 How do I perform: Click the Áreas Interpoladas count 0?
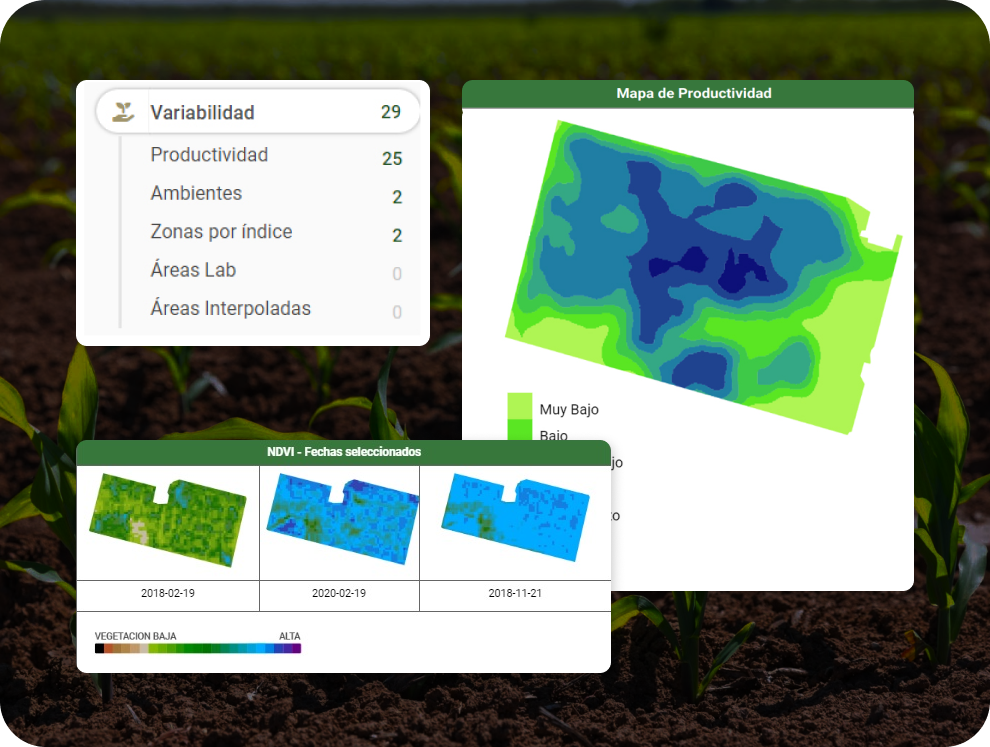click(x=397, y=313)
